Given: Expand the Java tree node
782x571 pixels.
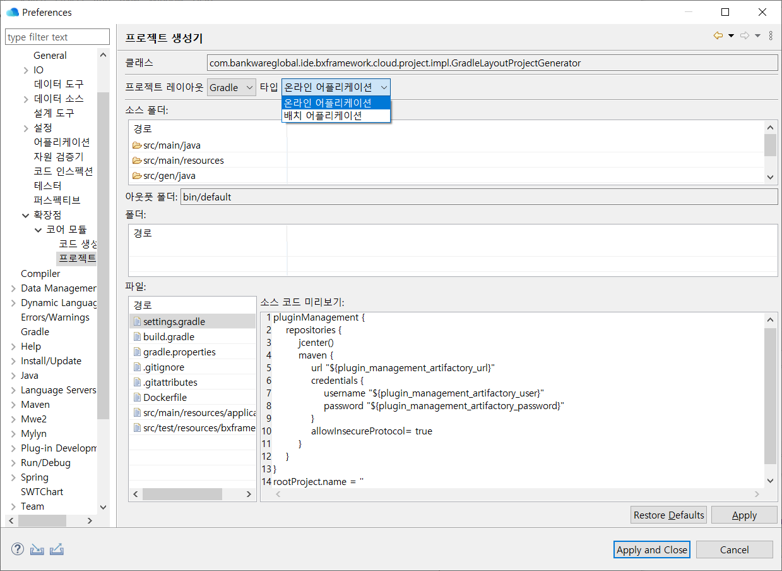Looking at the screenshot, I should tap(13, 376).
